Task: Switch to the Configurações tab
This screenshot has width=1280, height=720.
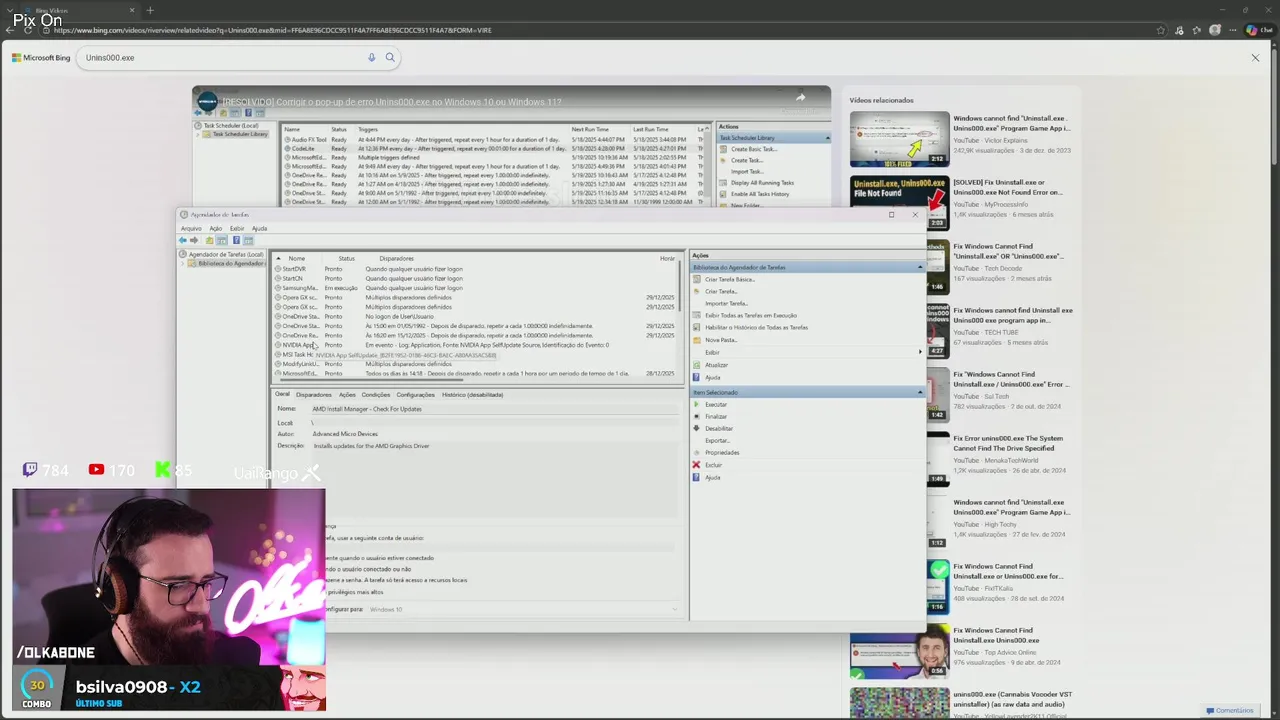Action: click(415, 394)
